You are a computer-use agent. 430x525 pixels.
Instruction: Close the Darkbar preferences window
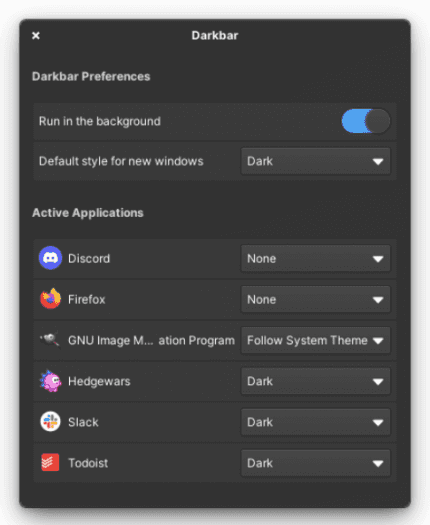(36, 35)
